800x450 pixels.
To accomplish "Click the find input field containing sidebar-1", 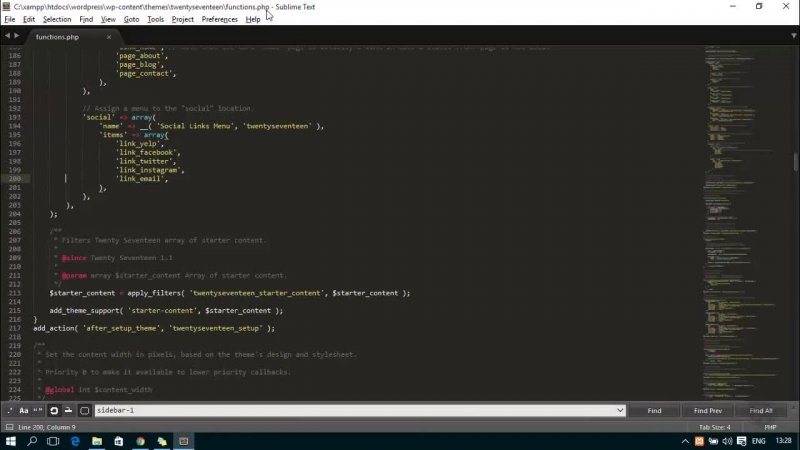I will coord(350,411).
